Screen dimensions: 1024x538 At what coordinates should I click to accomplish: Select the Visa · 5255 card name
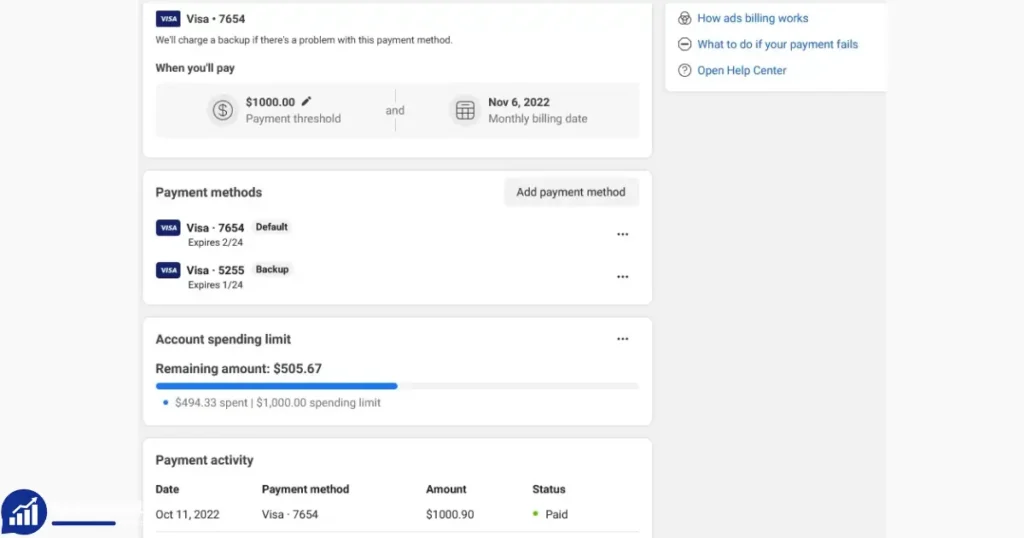(215, 270)
